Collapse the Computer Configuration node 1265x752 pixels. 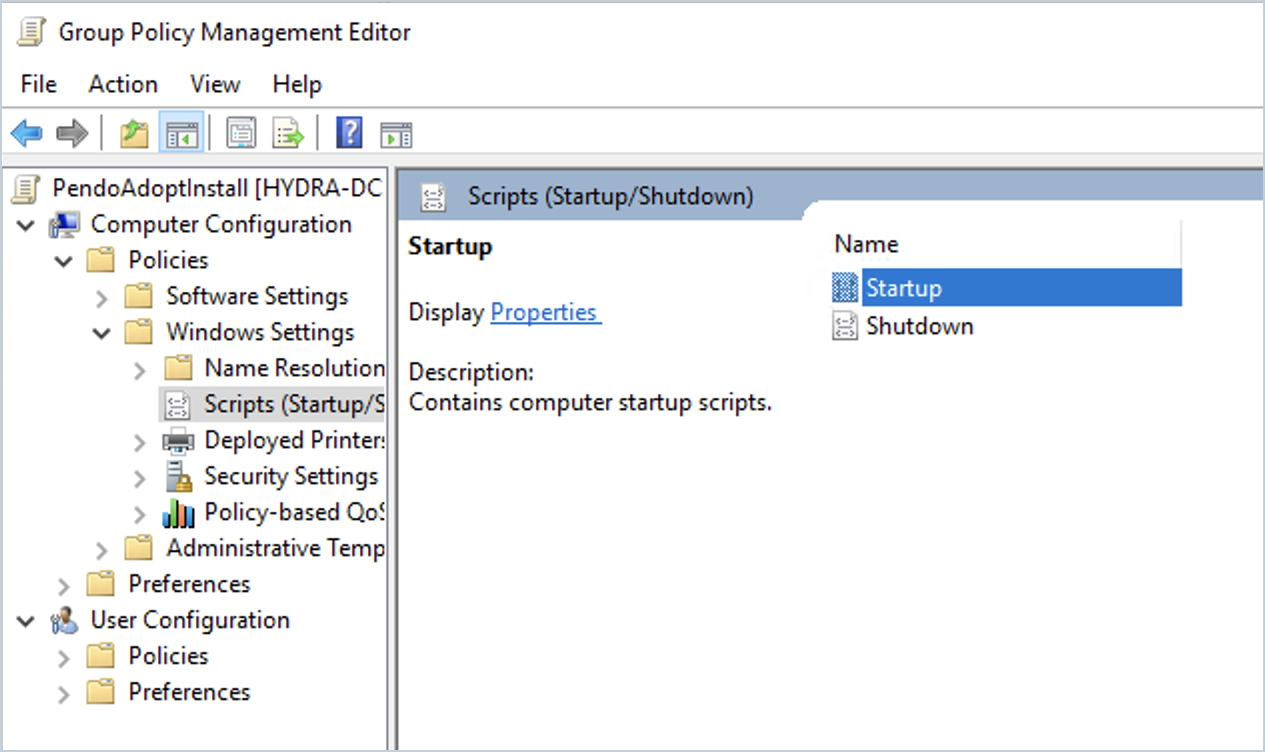pyautogui.click(x=26, y=226)
